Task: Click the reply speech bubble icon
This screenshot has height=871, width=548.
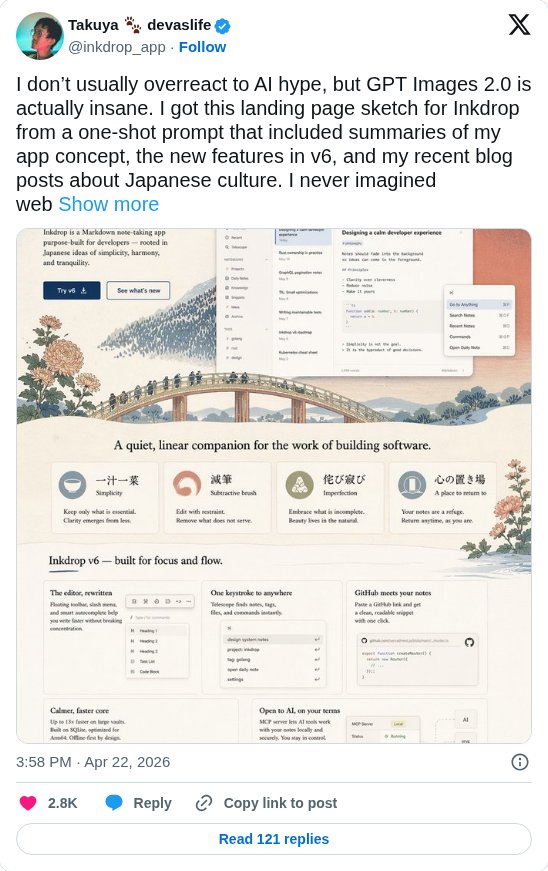Action: (114, 803)
